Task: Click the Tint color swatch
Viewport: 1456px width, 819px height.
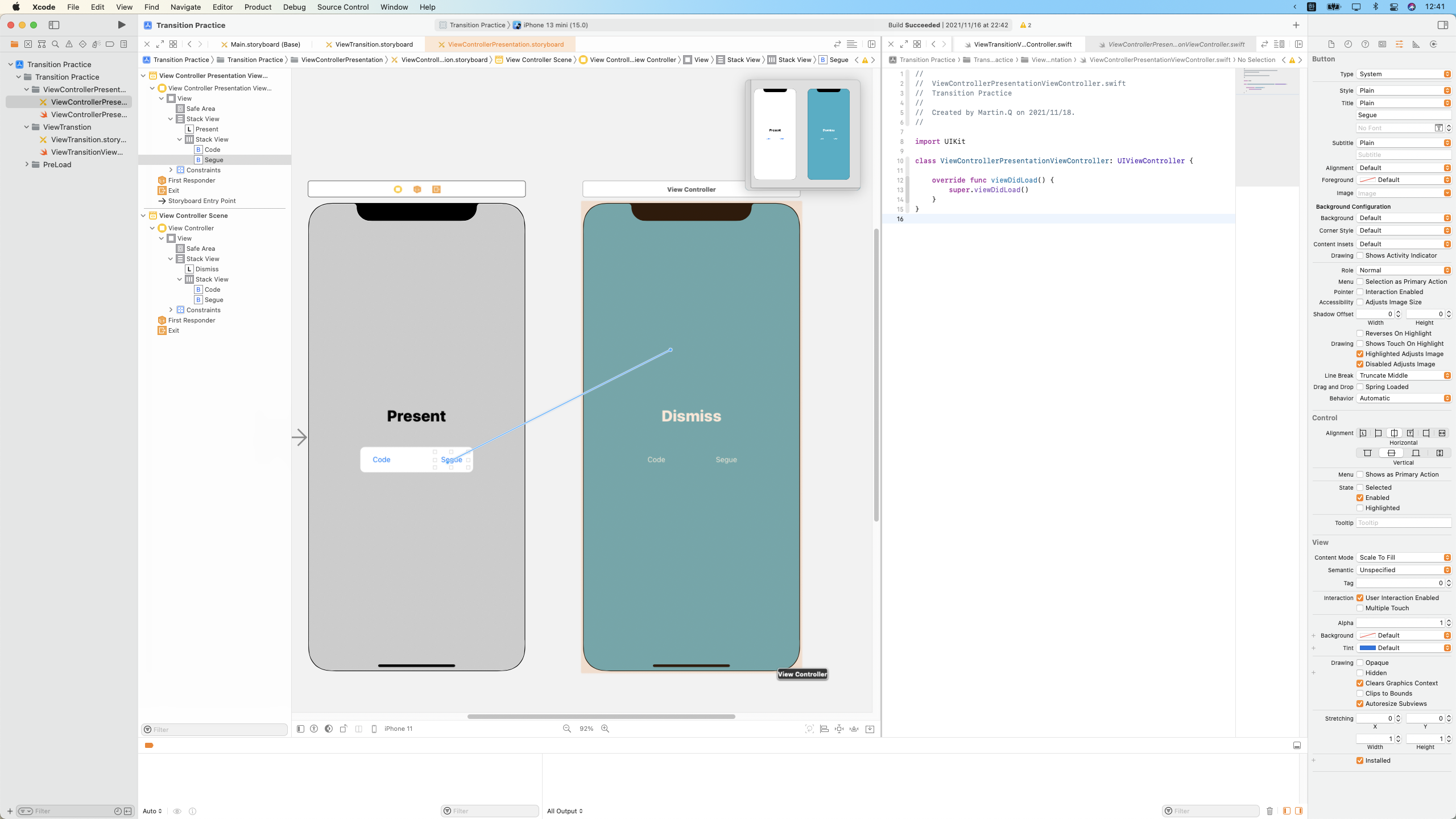Action: click(1367, 648)
